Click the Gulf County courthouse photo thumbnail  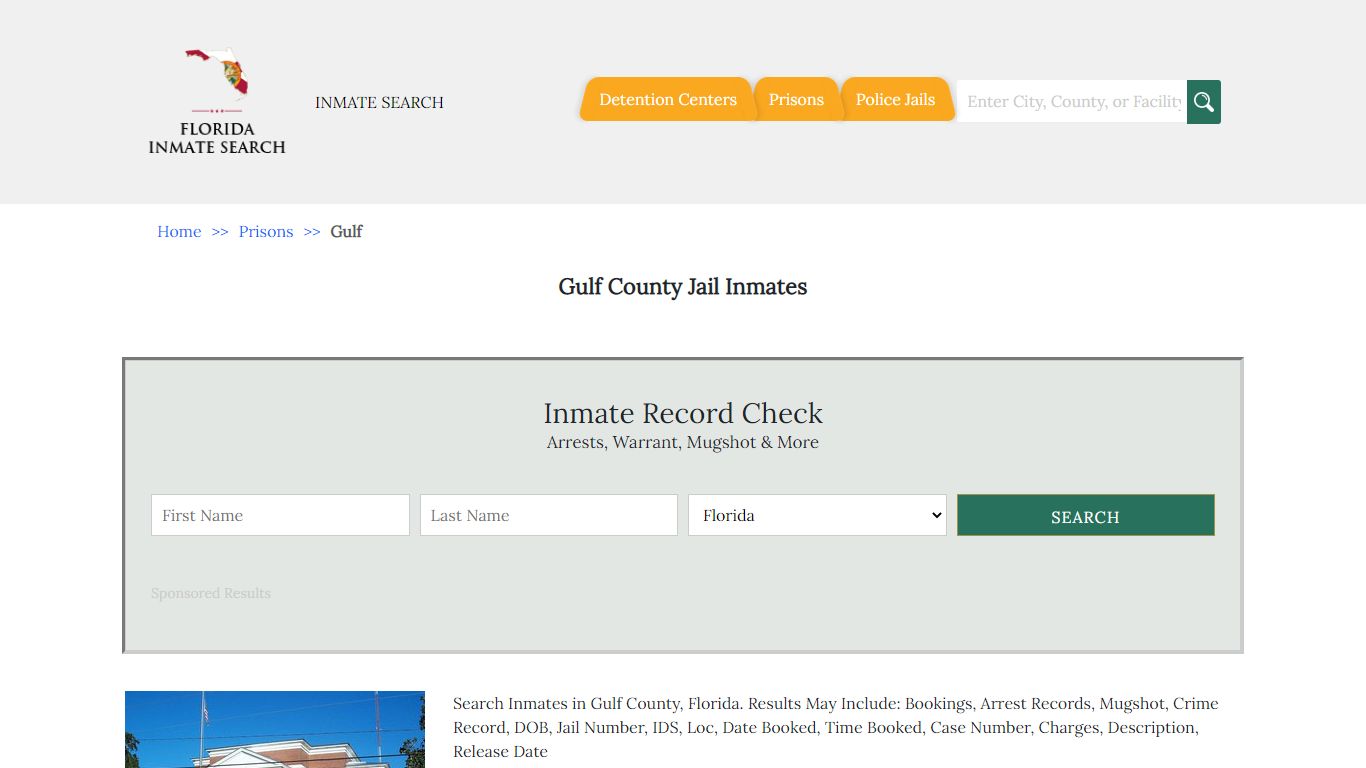pyautogui.click(x=275, y=729)
